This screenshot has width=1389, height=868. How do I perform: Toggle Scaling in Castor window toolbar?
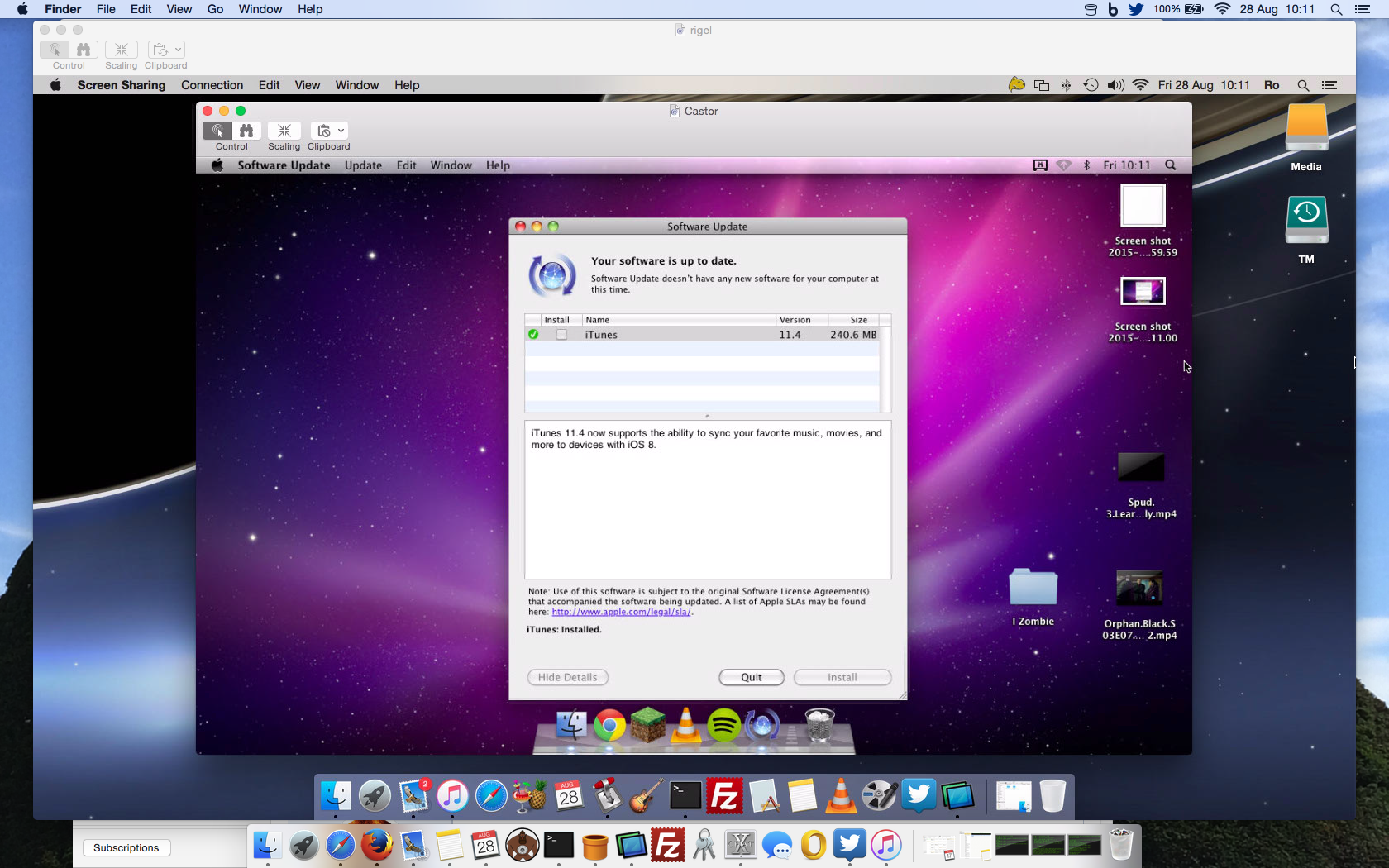coord(284,131)
